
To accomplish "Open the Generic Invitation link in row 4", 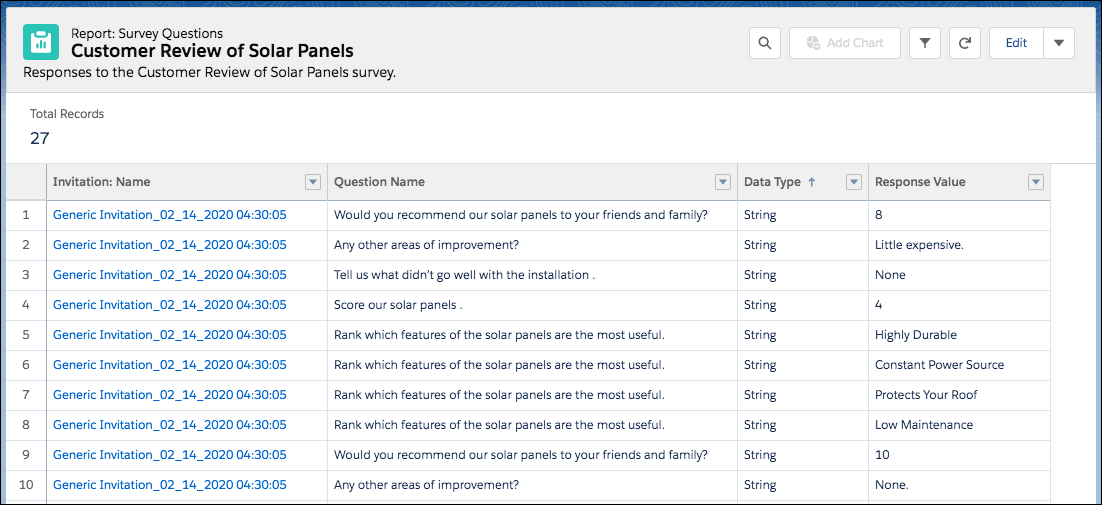I will point(169,305).
